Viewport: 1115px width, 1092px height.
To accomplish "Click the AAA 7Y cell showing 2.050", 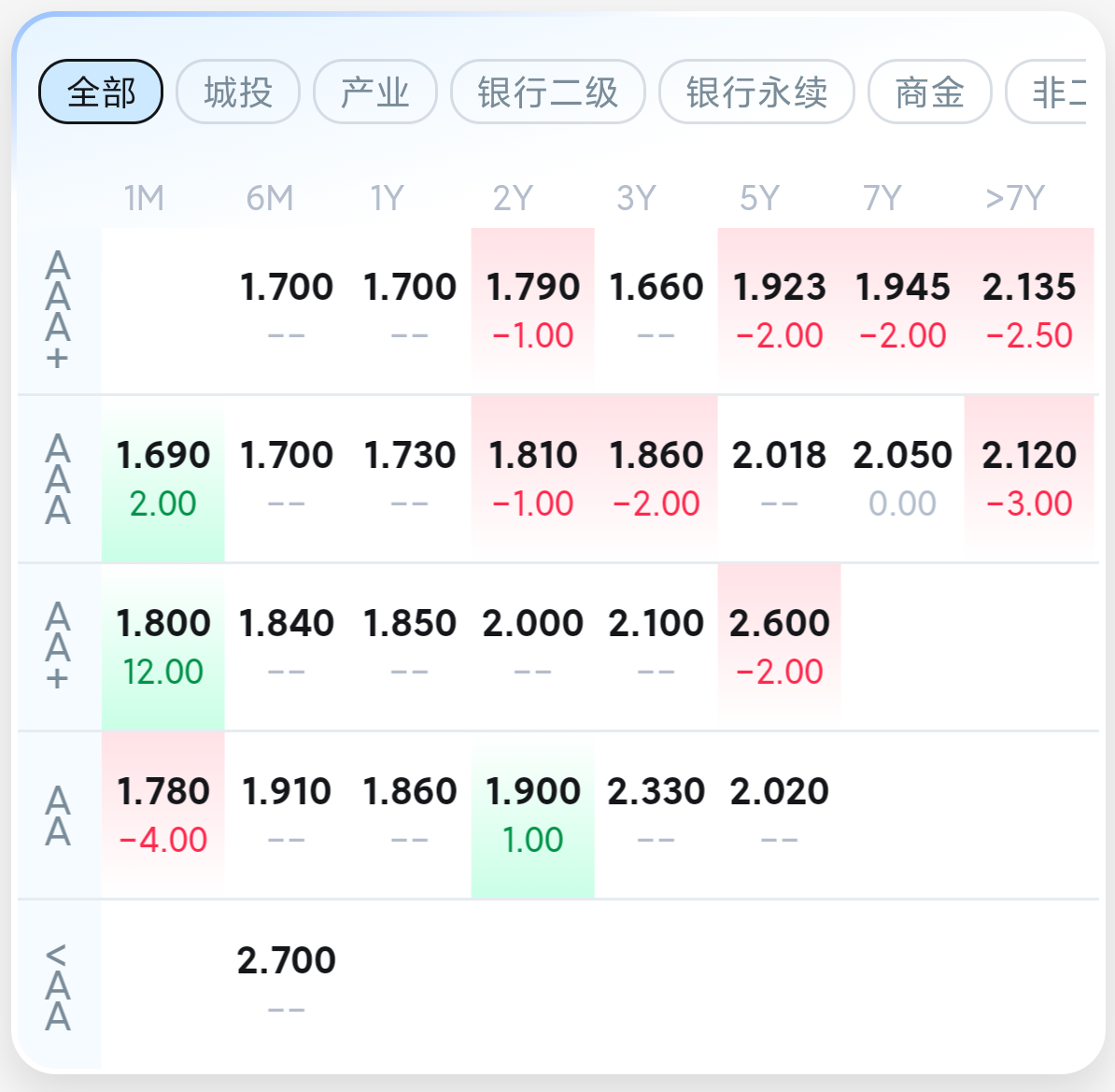I will click(x=902, y=479).
